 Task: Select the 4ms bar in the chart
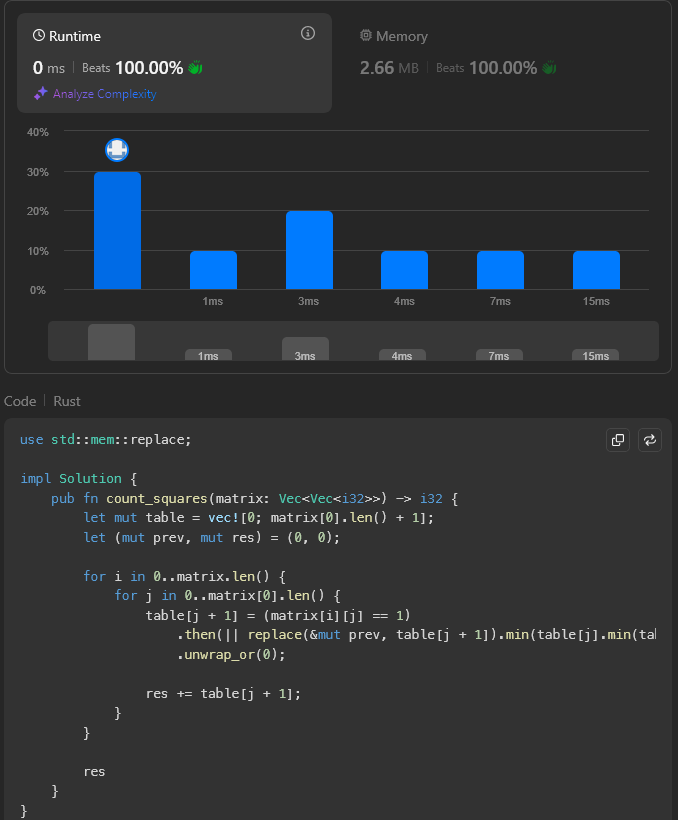(x=404, y=270)
